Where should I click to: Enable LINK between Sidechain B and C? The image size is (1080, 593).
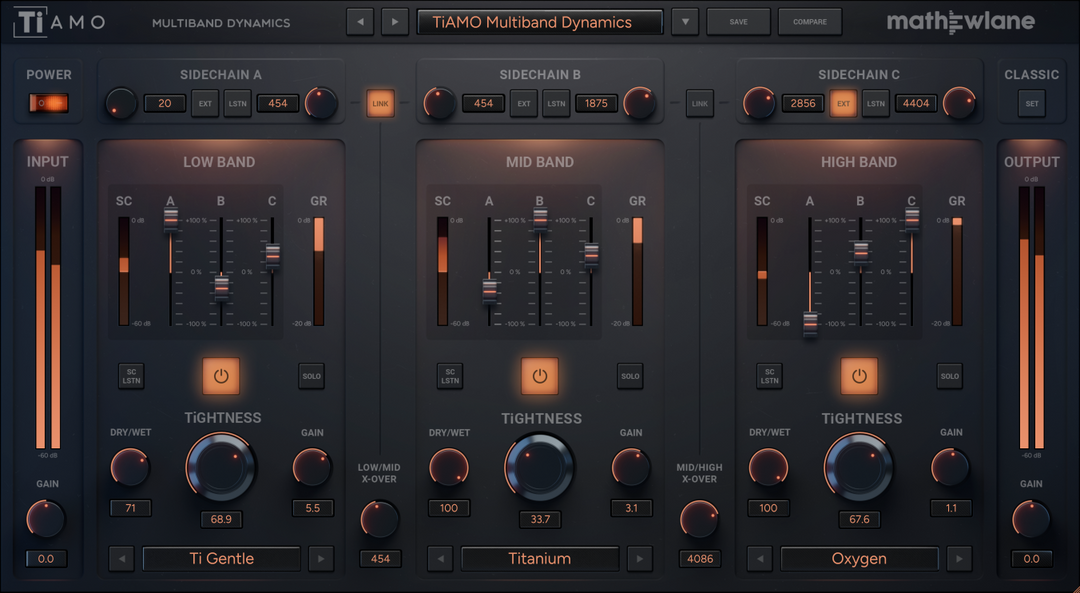coord(700,104)
